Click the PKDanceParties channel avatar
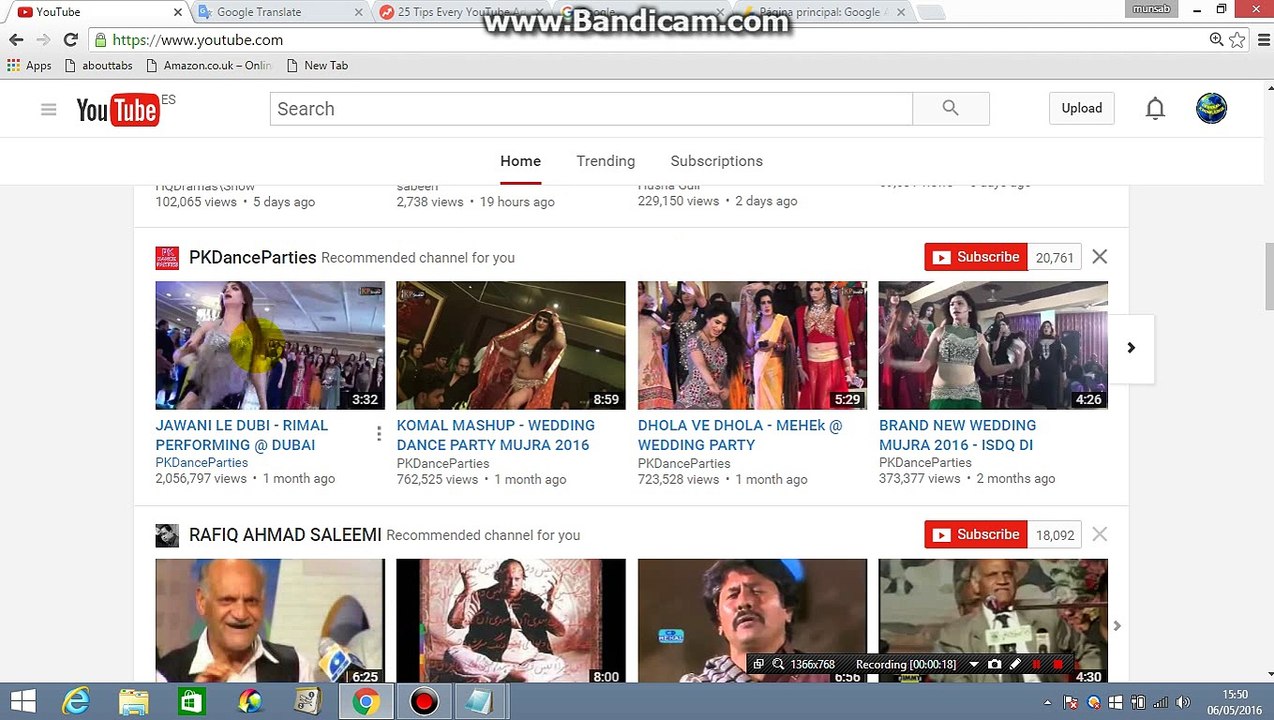Screen dimensions: 1274x720 [167, 257]
